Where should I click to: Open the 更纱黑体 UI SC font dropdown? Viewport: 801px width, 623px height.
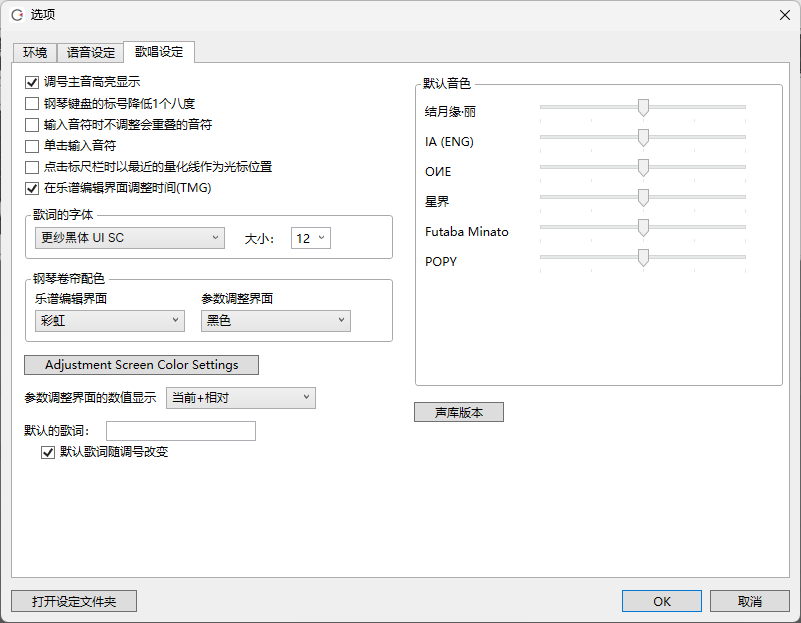click(x=129, y=238)
